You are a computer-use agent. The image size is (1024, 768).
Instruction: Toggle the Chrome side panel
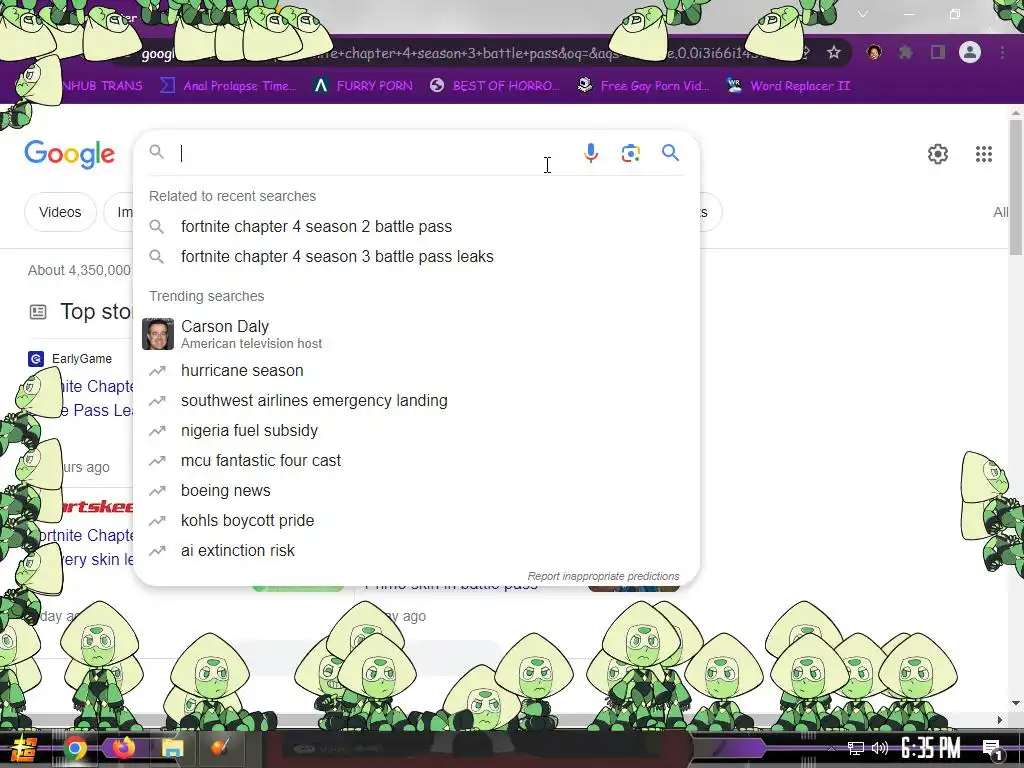938,52
